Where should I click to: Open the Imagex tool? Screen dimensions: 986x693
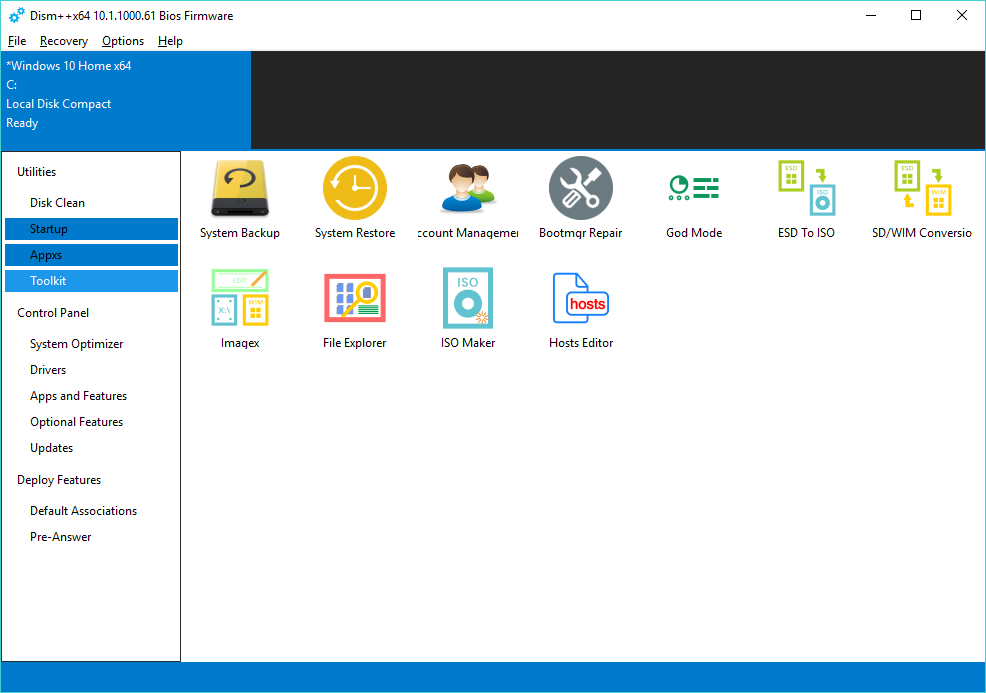(x=240, y=309)
